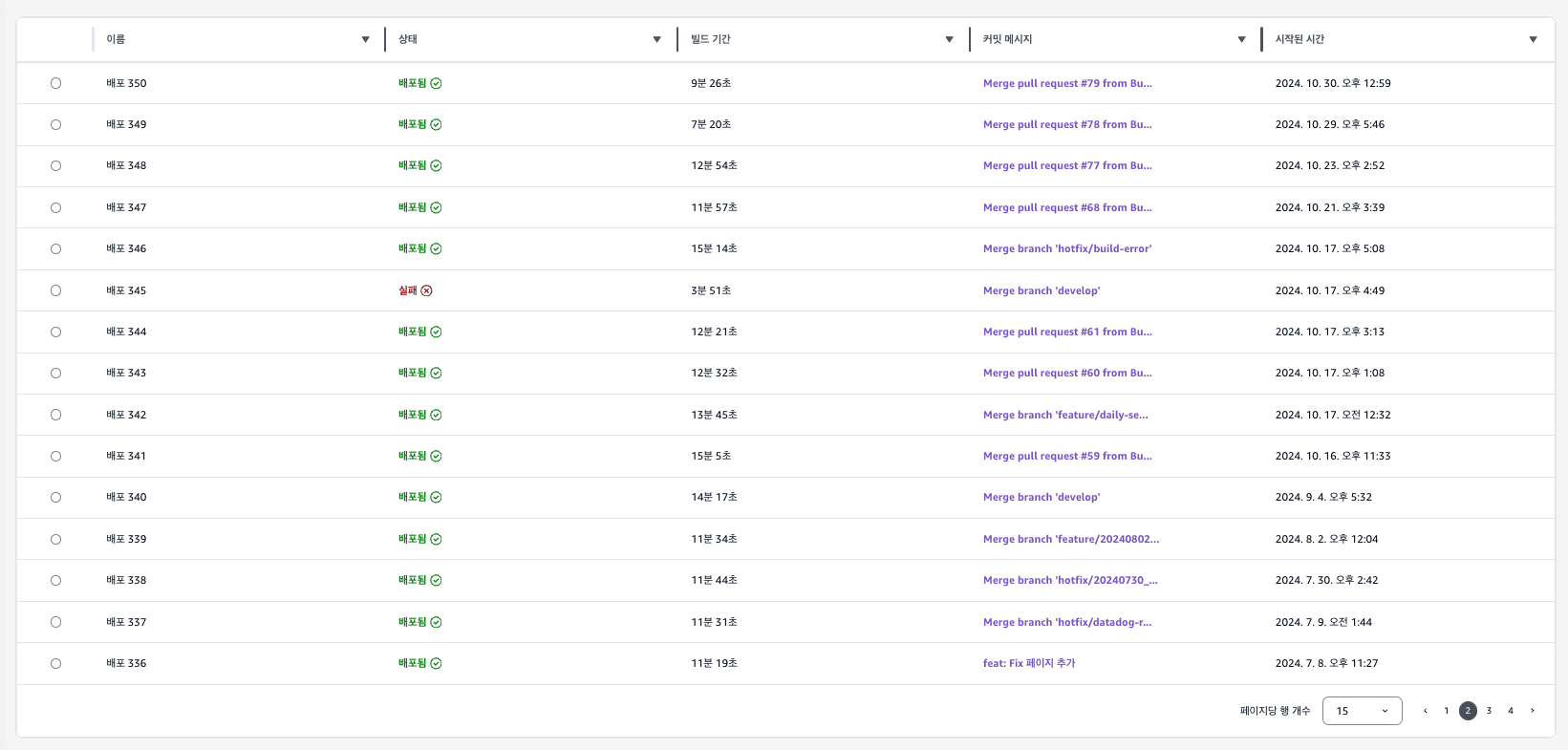Screen dimensions: 1568x750
Task: Click the deployed status icon for 배포 343
Action: (436, 373)
